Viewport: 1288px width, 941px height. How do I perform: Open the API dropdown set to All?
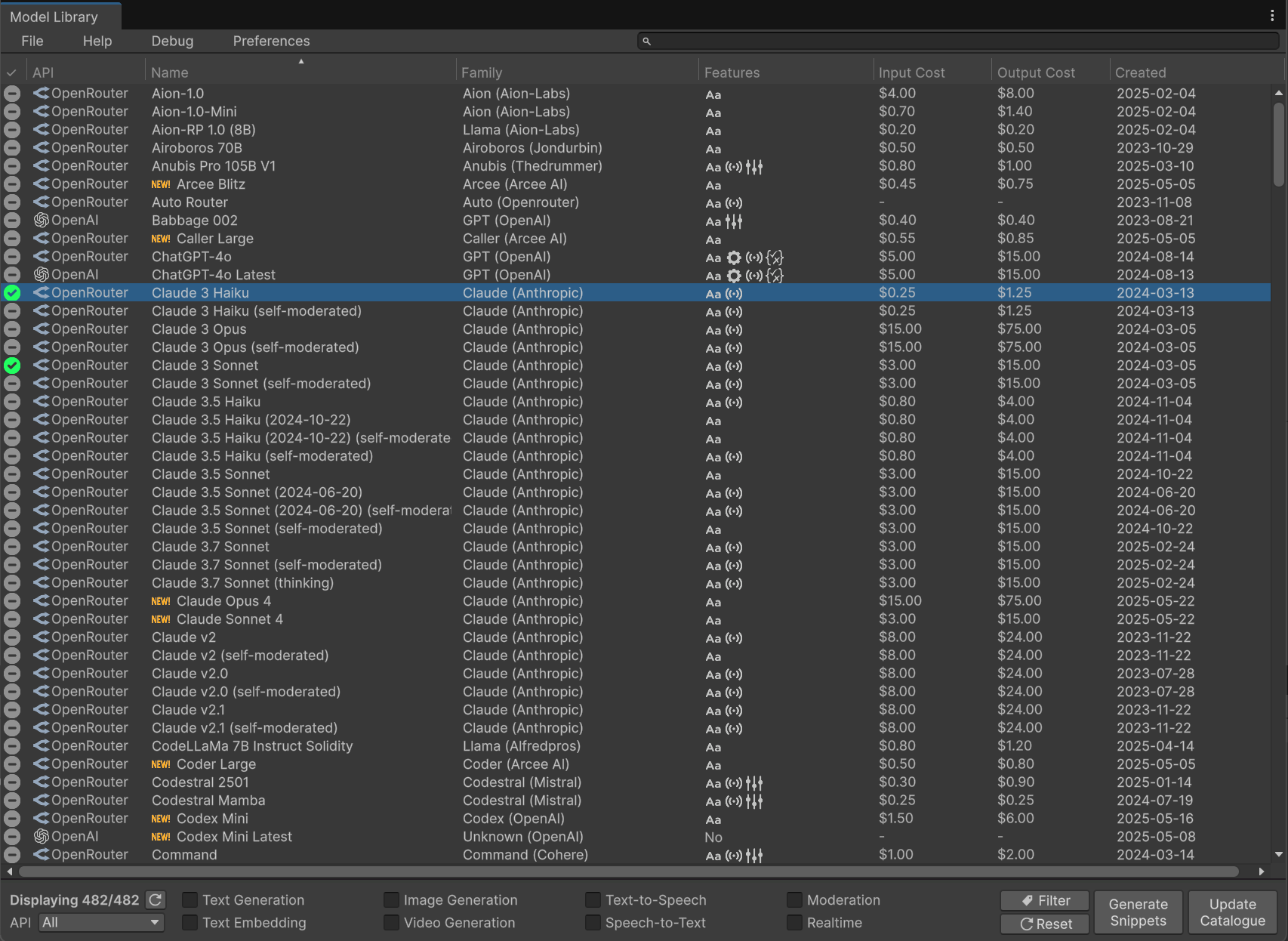(101, 922)
